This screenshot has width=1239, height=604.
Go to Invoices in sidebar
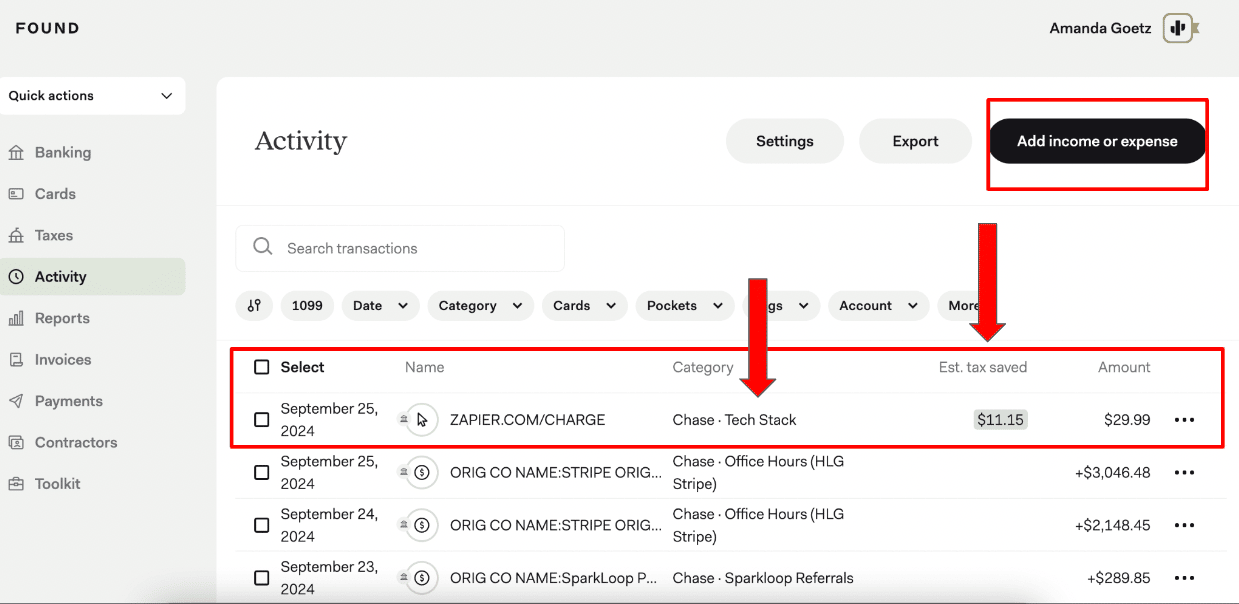pos(63,360)
